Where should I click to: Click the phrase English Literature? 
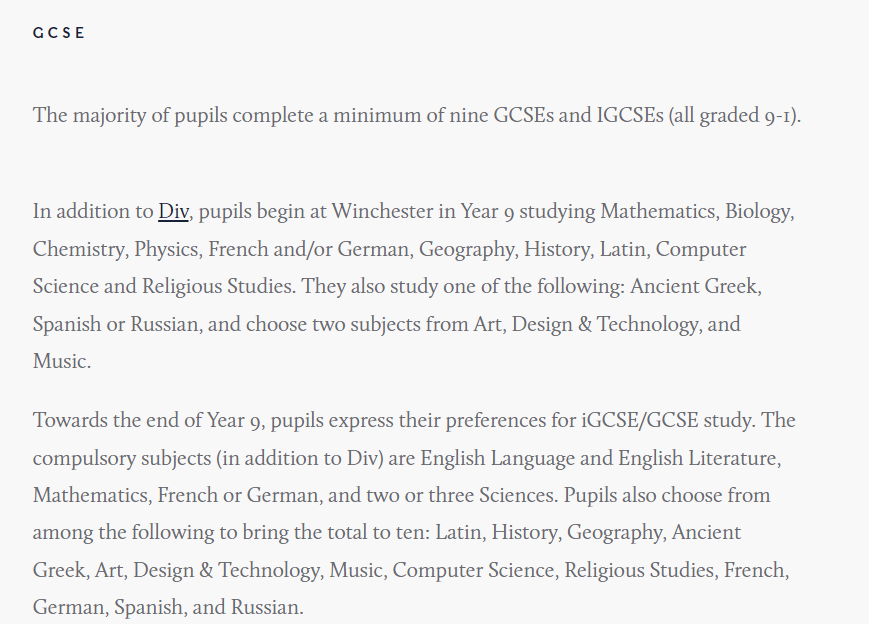point(699,458)
